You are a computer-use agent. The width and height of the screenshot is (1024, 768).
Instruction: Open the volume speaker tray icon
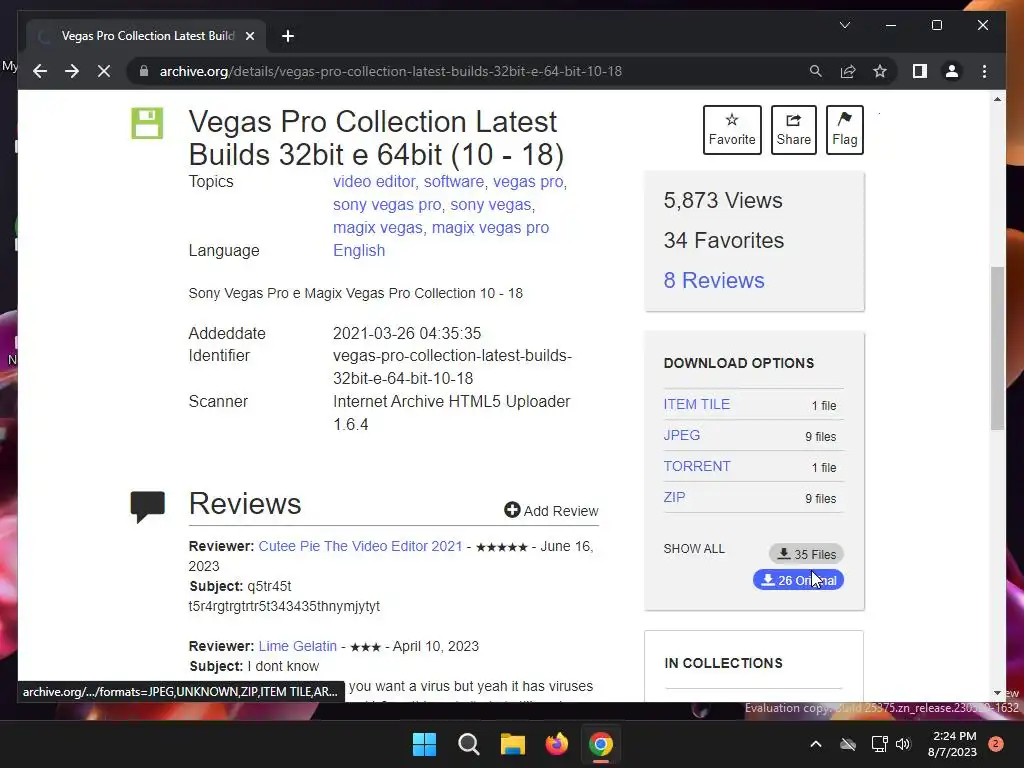click(903, 744)
